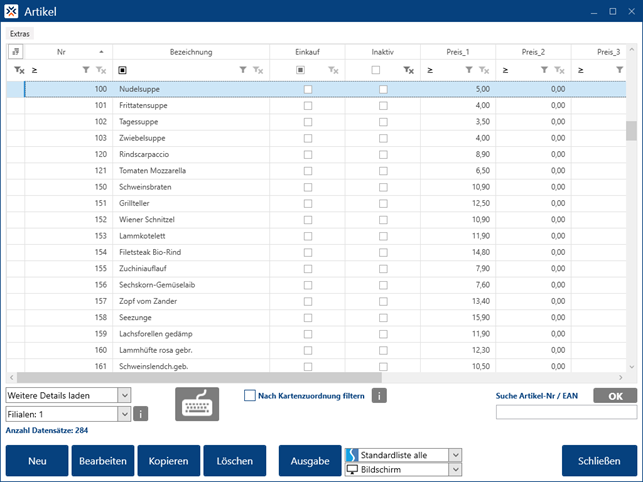643x482 pixels.
Task: Enable Nach Kartenzuordnung filtern checkbox
Action: coord(250,395)
